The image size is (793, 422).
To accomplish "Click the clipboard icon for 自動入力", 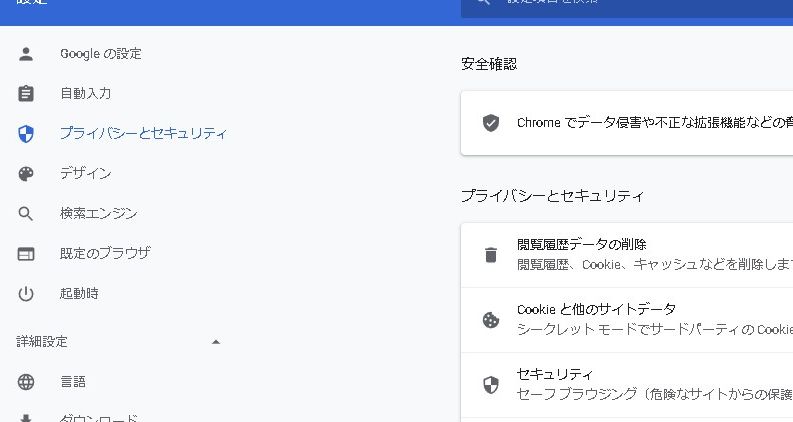I will (x=26, y=94).
